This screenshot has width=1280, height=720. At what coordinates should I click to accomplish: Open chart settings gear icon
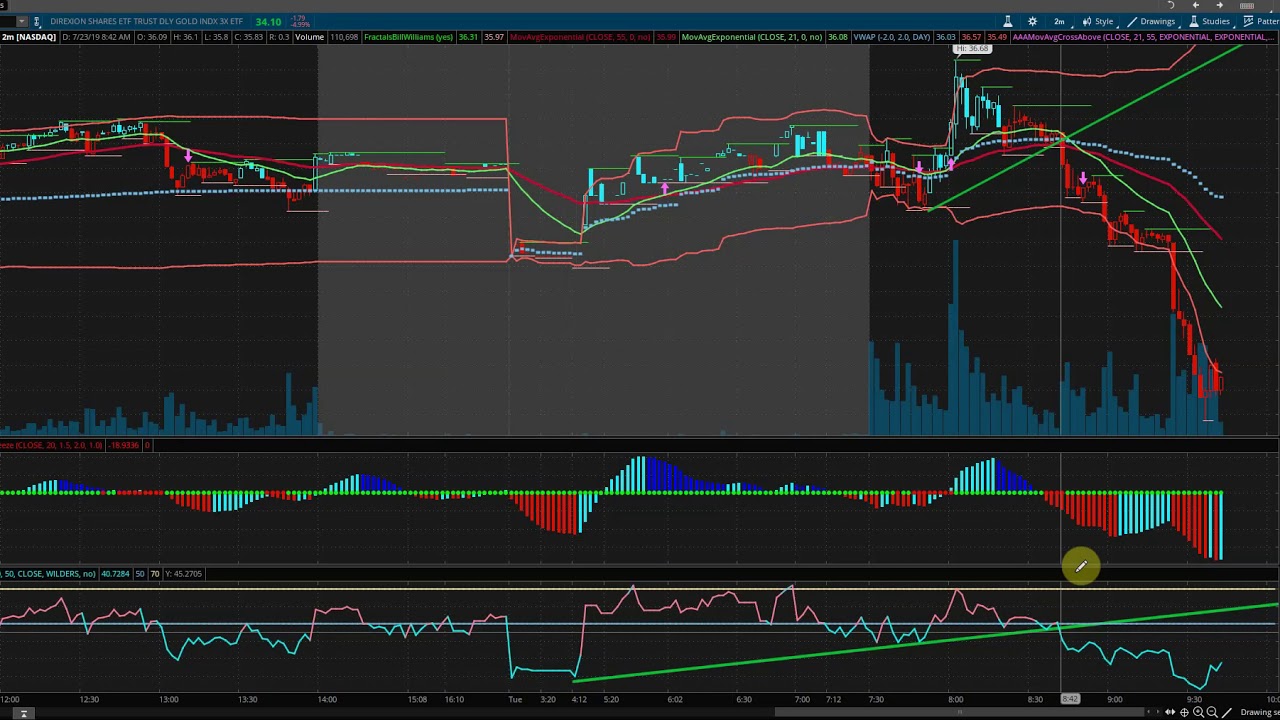[x=1033, y=21]
